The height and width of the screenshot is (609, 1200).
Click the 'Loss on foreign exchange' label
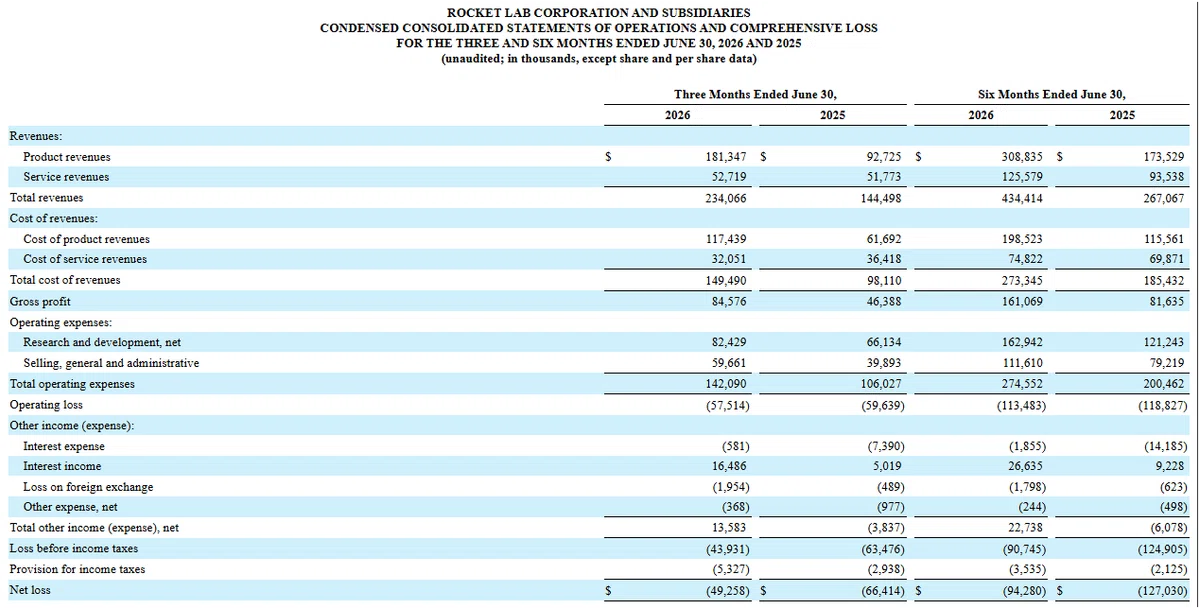(x=88, y=487)
